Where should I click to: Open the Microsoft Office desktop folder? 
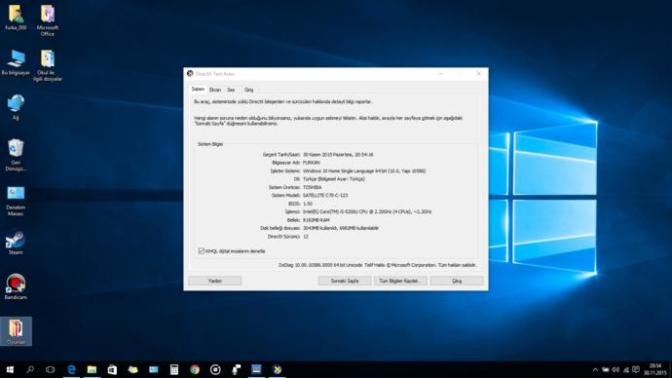pyautogui.click(x=48, y=20)
